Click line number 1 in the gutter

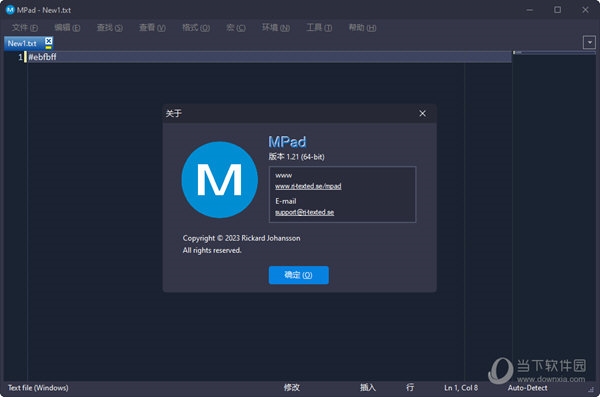20,57
